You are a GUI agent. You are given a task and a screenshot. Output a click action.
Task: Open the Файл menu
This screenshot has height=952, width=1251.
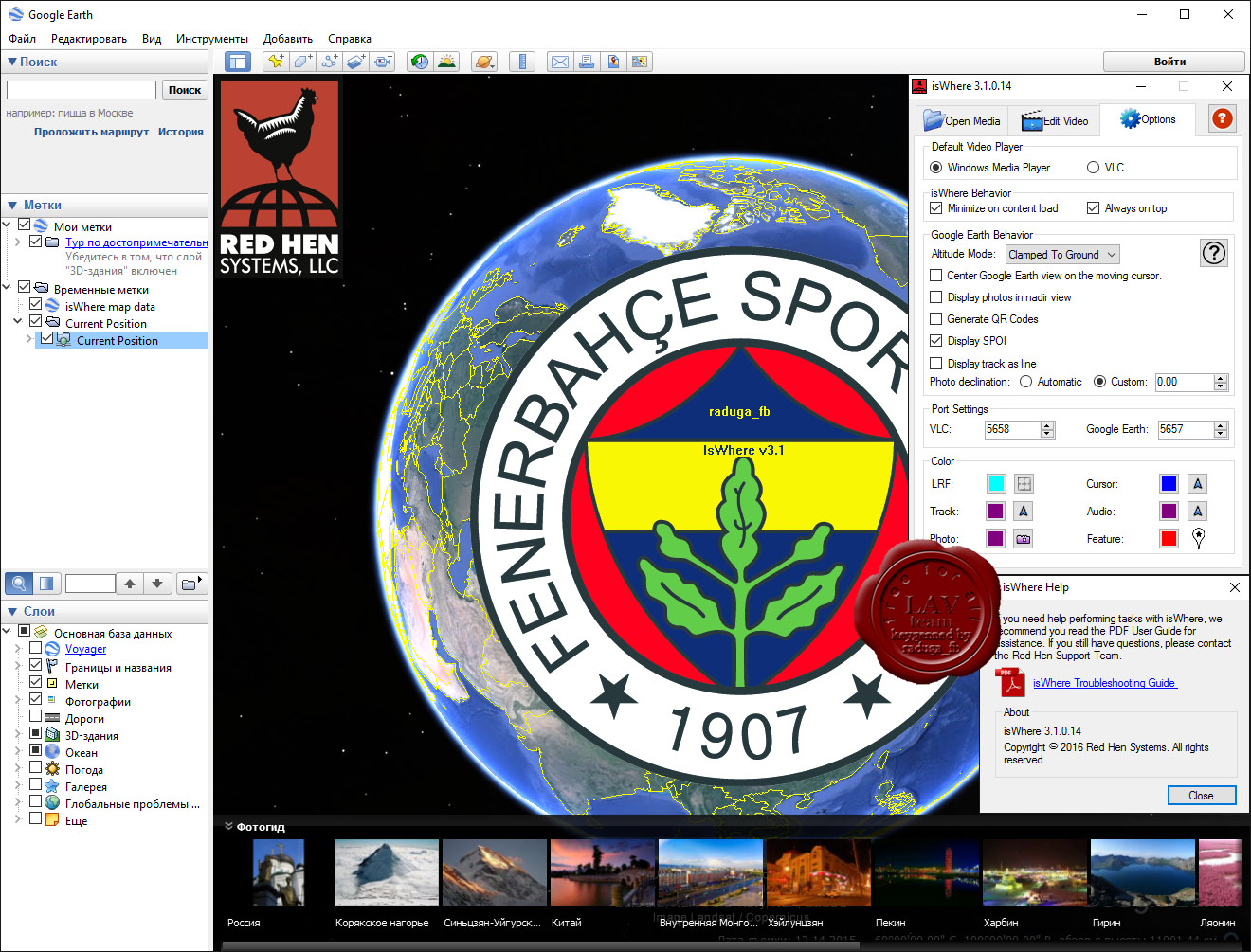[23, 39]
